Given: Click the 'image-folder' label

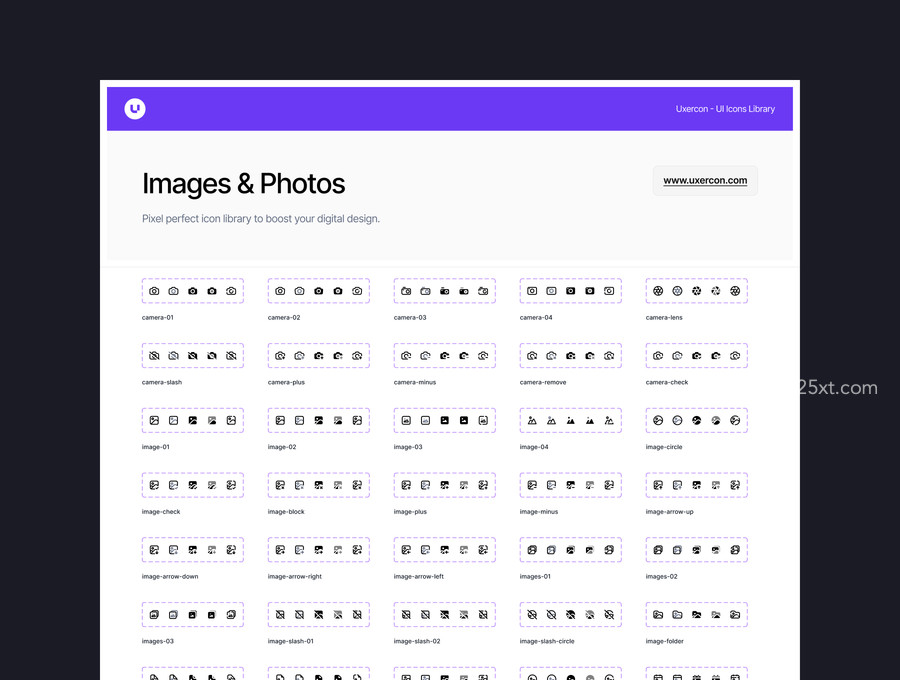Looking at the screenshot, I should [665, 642].
